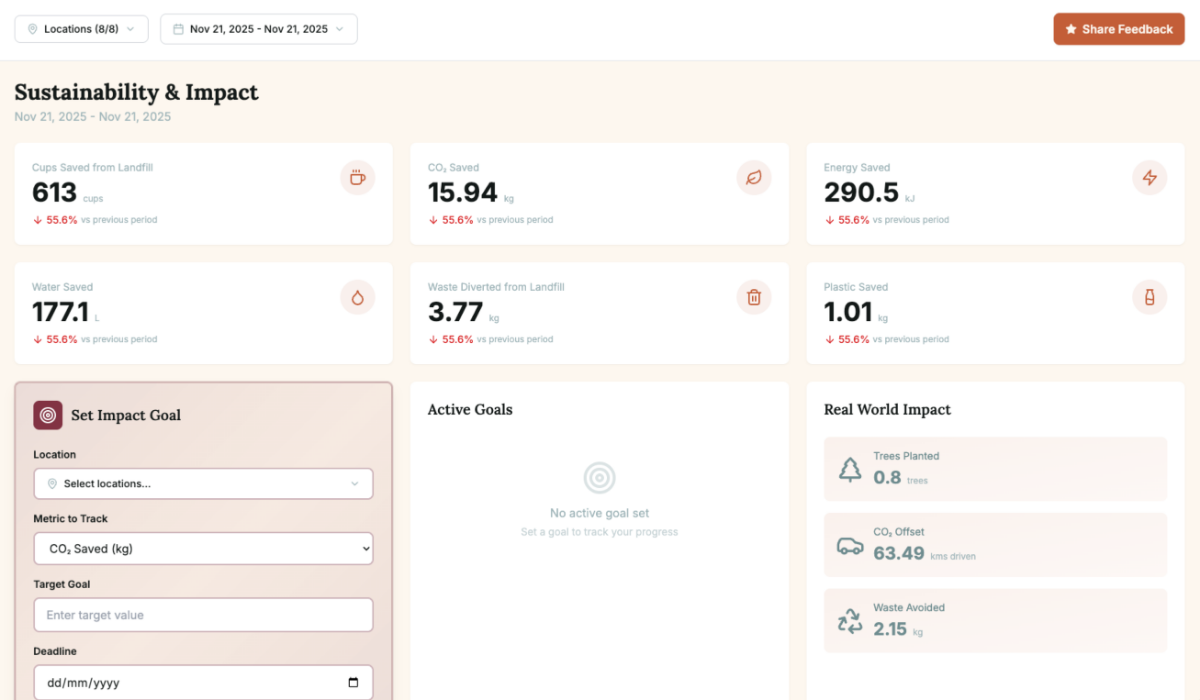The width and height of the screenshot is (1200, 700).
Task: Click the coffee cup icon on Cups Saved card
Action: (357, 177)
